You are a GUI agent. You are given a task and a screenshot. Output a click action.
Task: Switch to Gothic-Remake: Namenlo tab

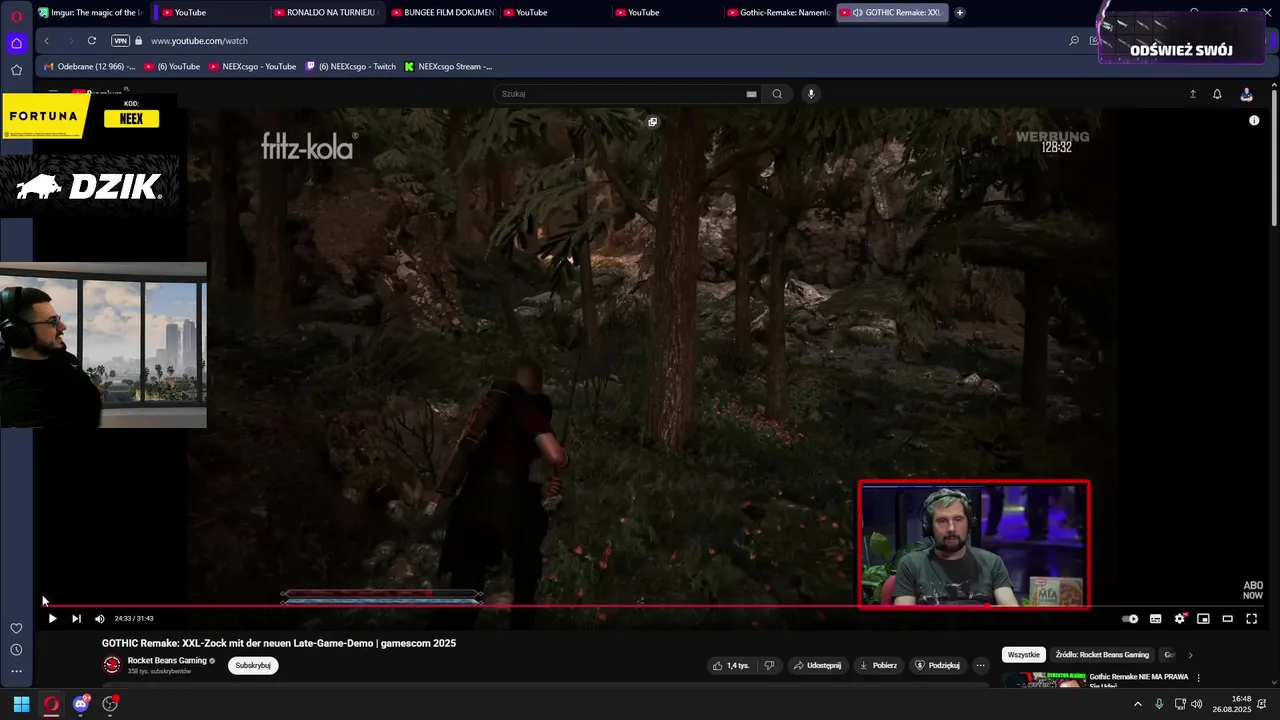(x=779, y=13)
